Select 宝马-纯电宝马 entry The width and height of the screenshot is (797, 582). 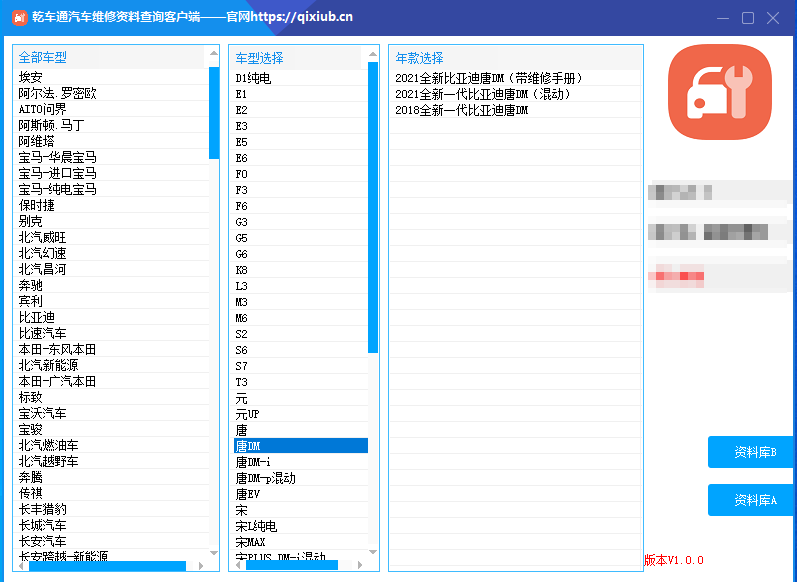tap(111, 189)
